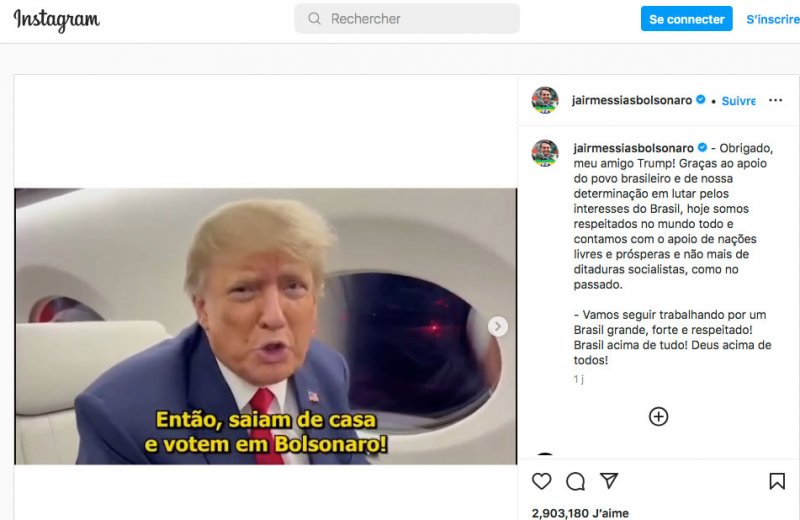Viewport: 800px width, 520px height.
Task: Focus the Rechercher search field
Action: (x=407, y=19)
